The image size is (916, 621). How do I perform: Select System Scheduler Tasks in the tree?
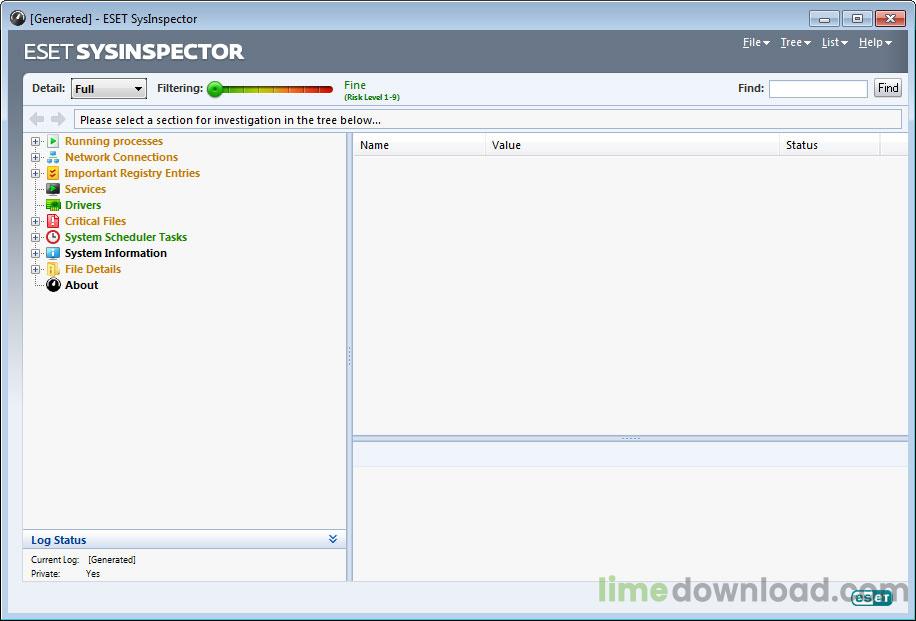click(x=126, y=237)
